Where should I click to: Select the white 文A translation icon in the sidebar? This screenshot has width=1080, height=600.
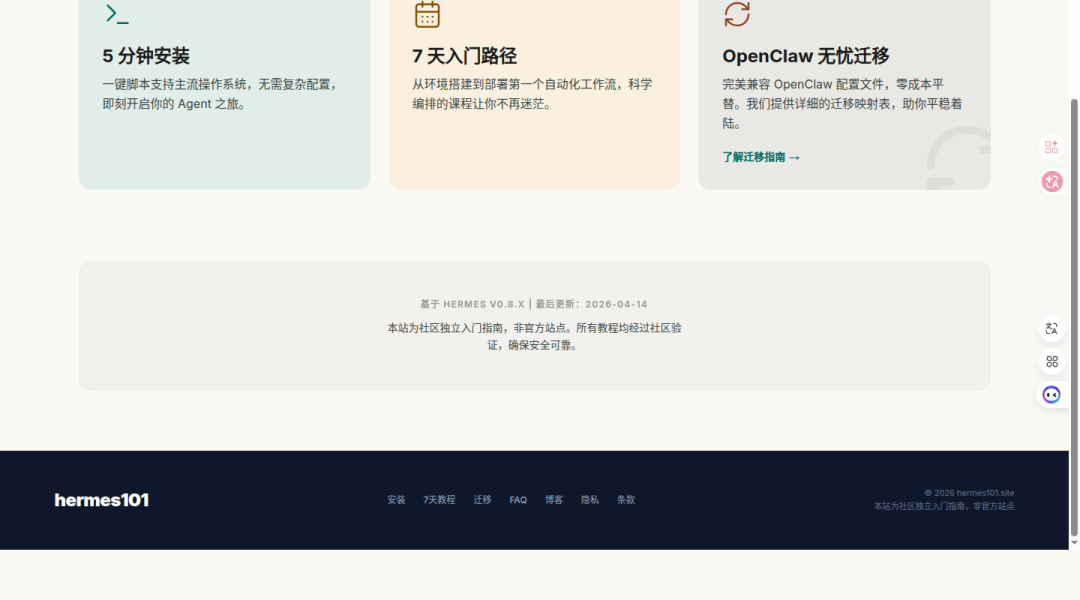click(1051, 328)
